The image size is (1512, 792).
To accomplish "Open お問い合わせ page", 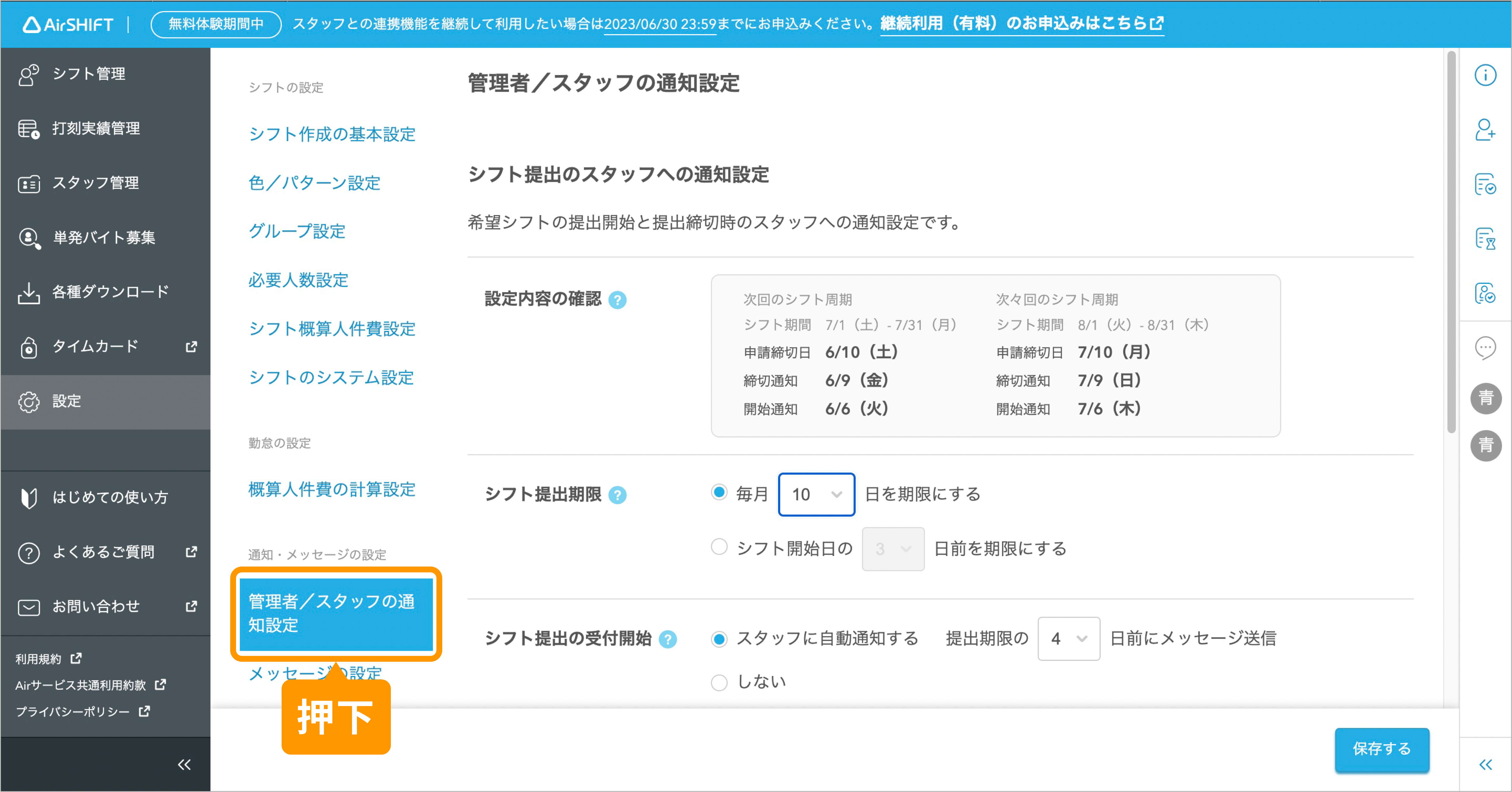I will (106, 607).
